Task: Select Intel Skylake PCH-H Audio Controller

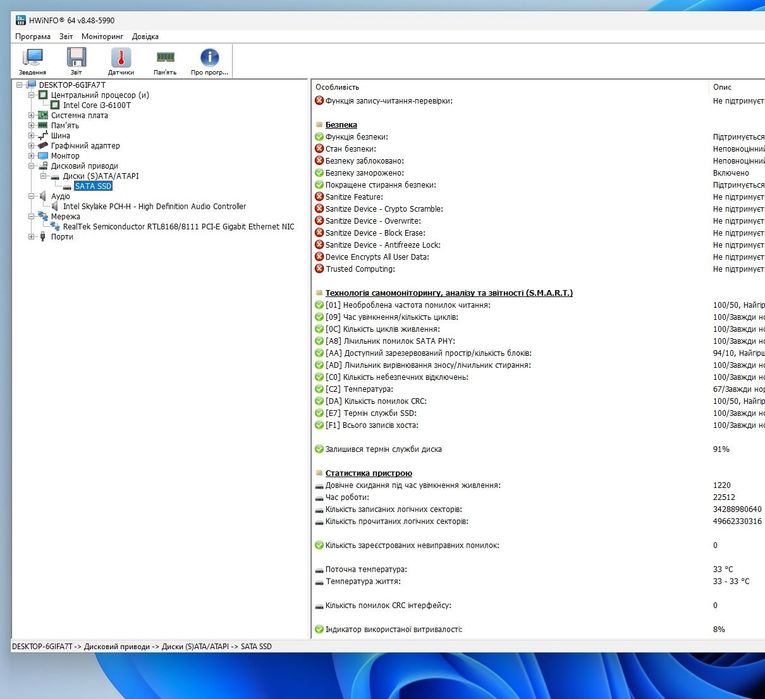Action: coord(154,206)
